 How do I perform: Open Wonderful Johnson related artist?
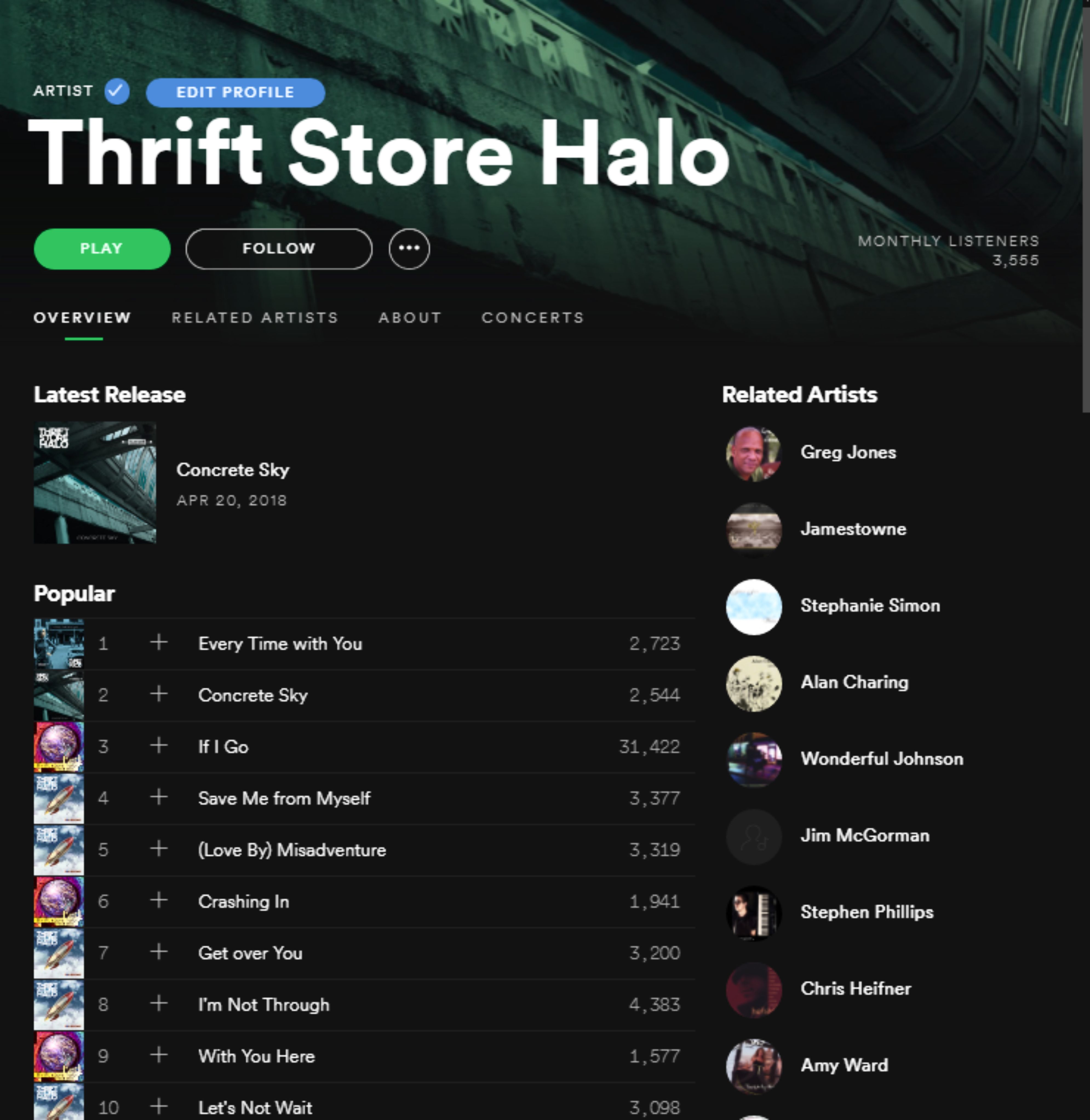click(x=882, y=759)
